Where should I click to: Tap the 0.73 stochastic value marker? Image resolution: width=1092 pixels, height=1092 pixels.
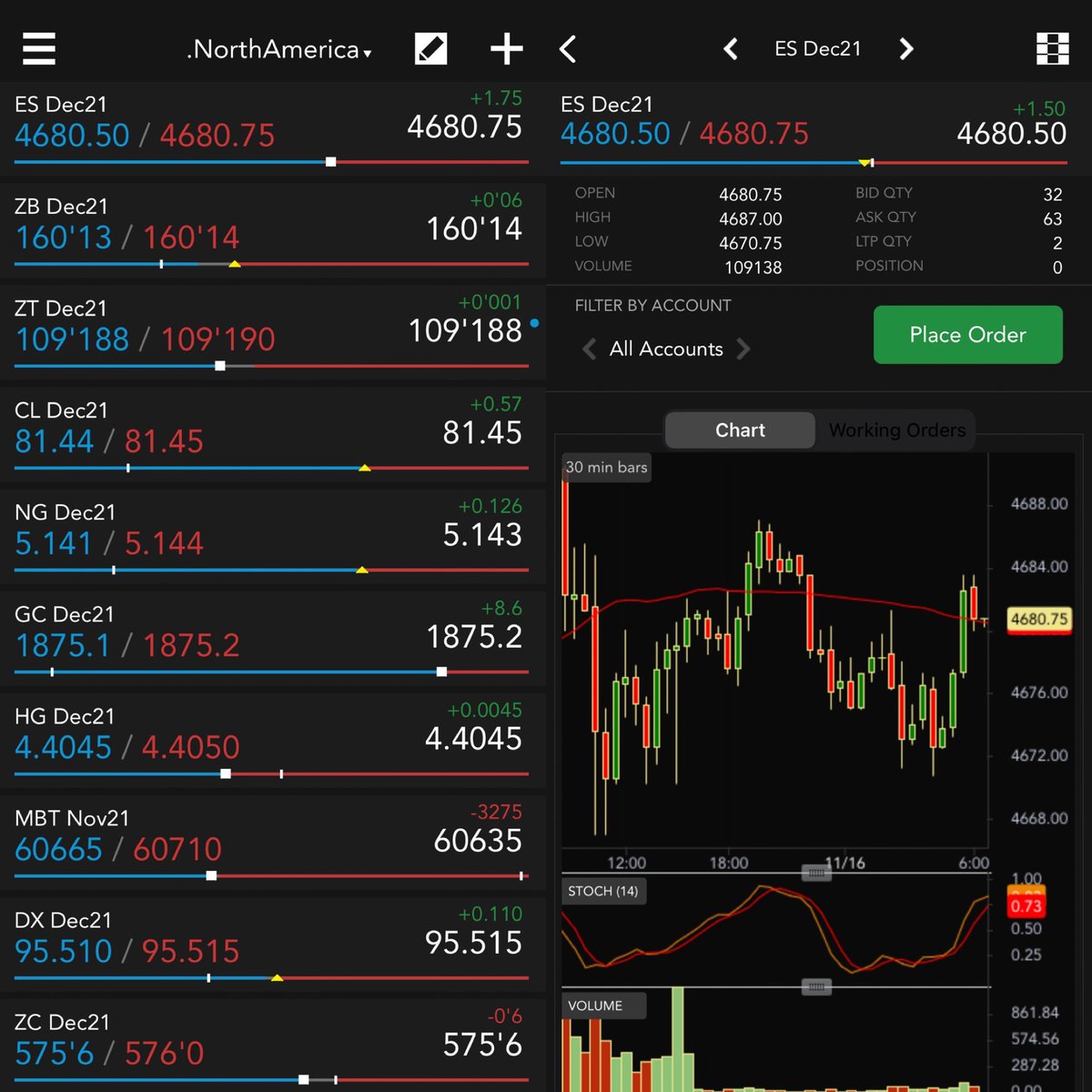pos(1026,905)
